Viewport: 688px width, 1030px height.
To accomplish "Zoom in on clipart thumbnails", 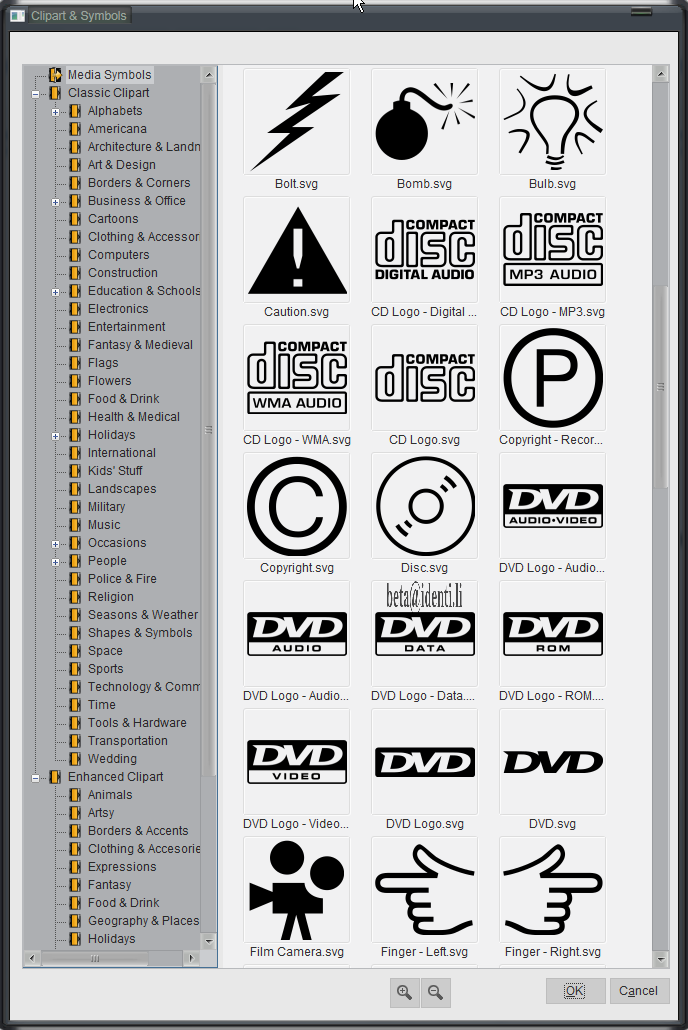I will [x=405, y=992].
